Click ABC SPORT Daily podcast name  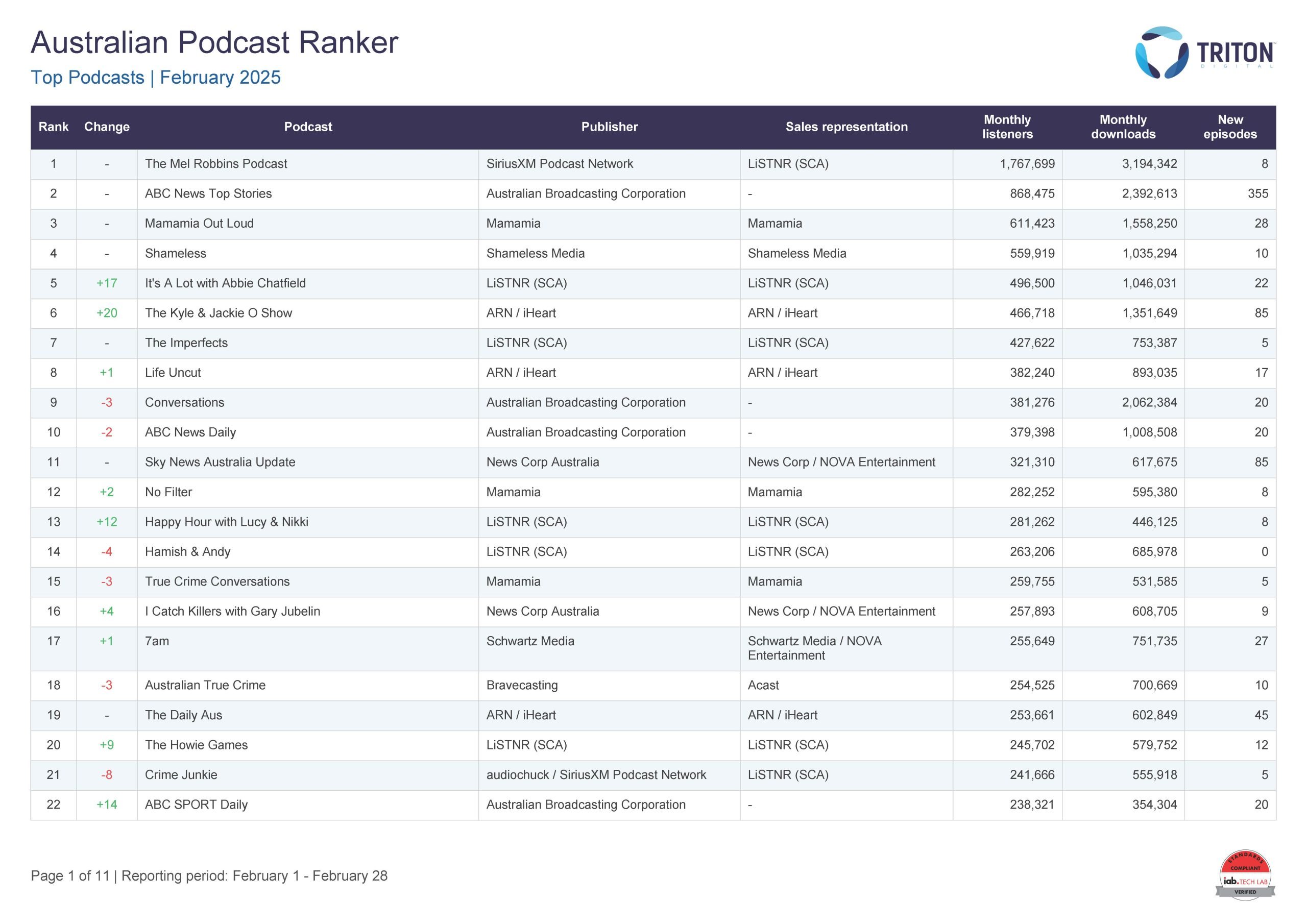click(197, 805)
